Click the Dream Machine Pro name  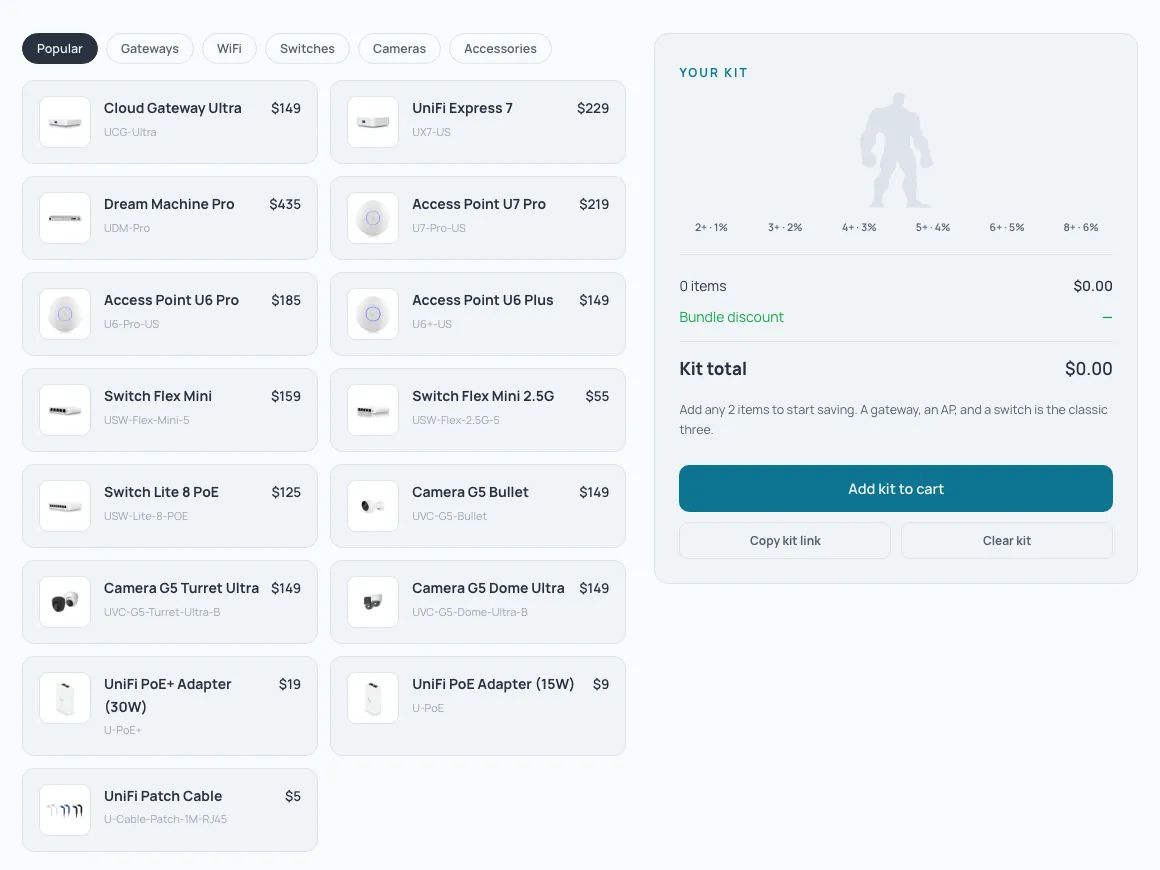point(169,204)
